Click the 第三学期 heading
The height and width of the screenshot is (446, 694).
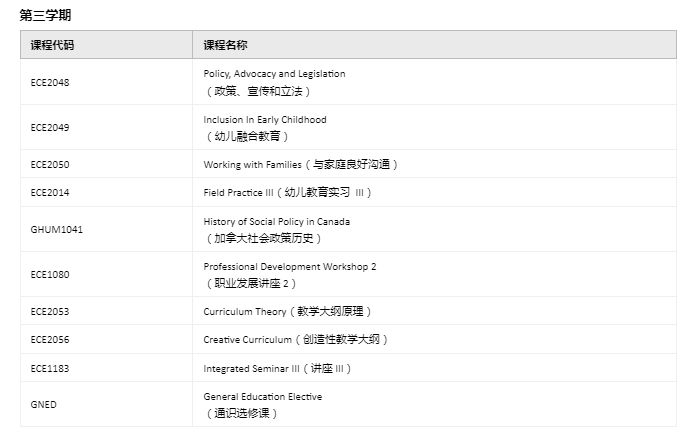coord(45,15)
